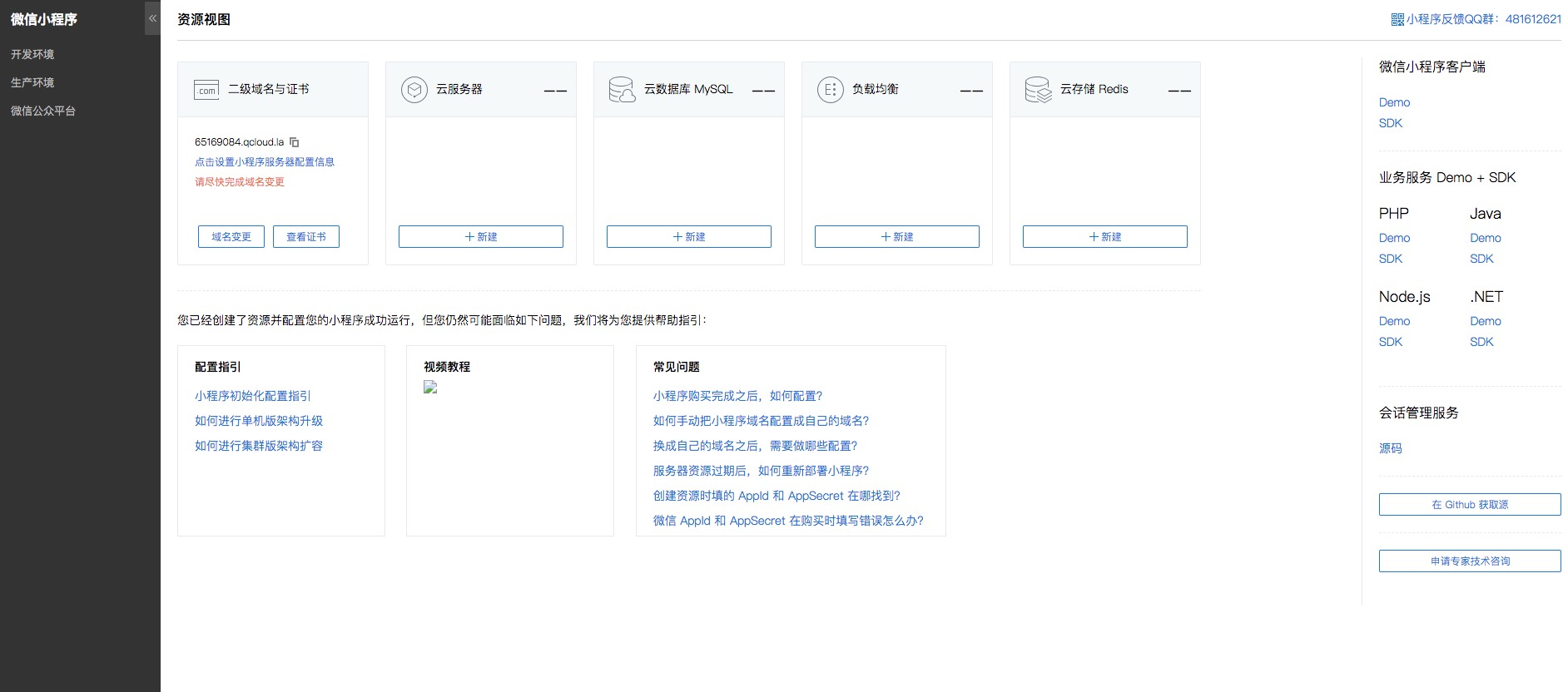Click 申请专家技术咨询 button
This screenshot has width=1568, height=692.
[1470, 561]
